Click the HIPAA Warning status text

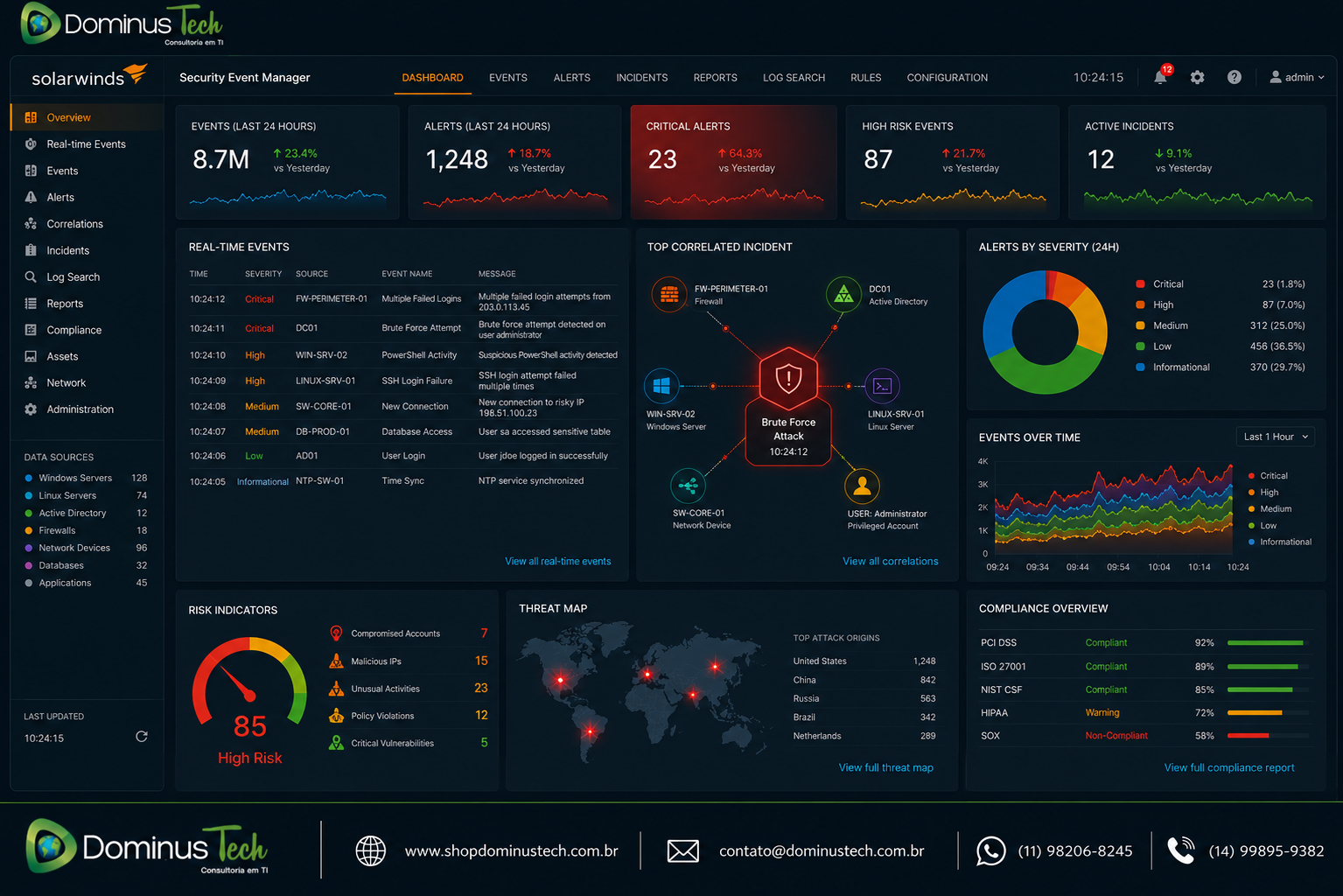coord(1102,712)
